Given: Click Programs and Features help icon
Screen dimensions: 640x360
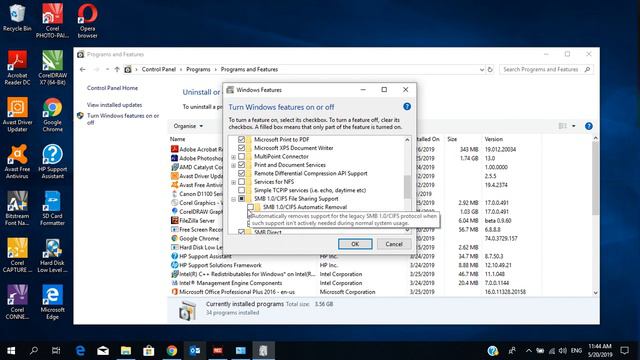Looking at the screenshot, I should pyautogui.click(x=589, y=126).
